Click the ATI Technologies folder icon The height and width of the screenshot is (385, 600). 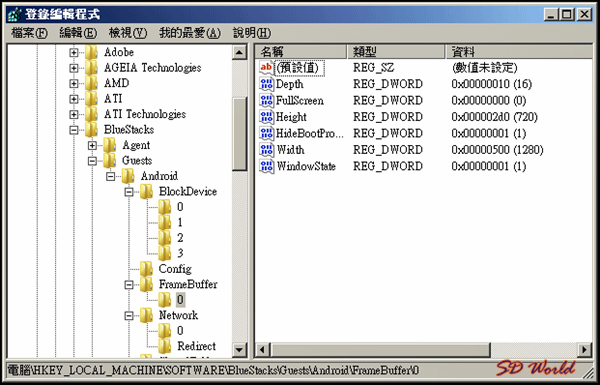(91, 114)
